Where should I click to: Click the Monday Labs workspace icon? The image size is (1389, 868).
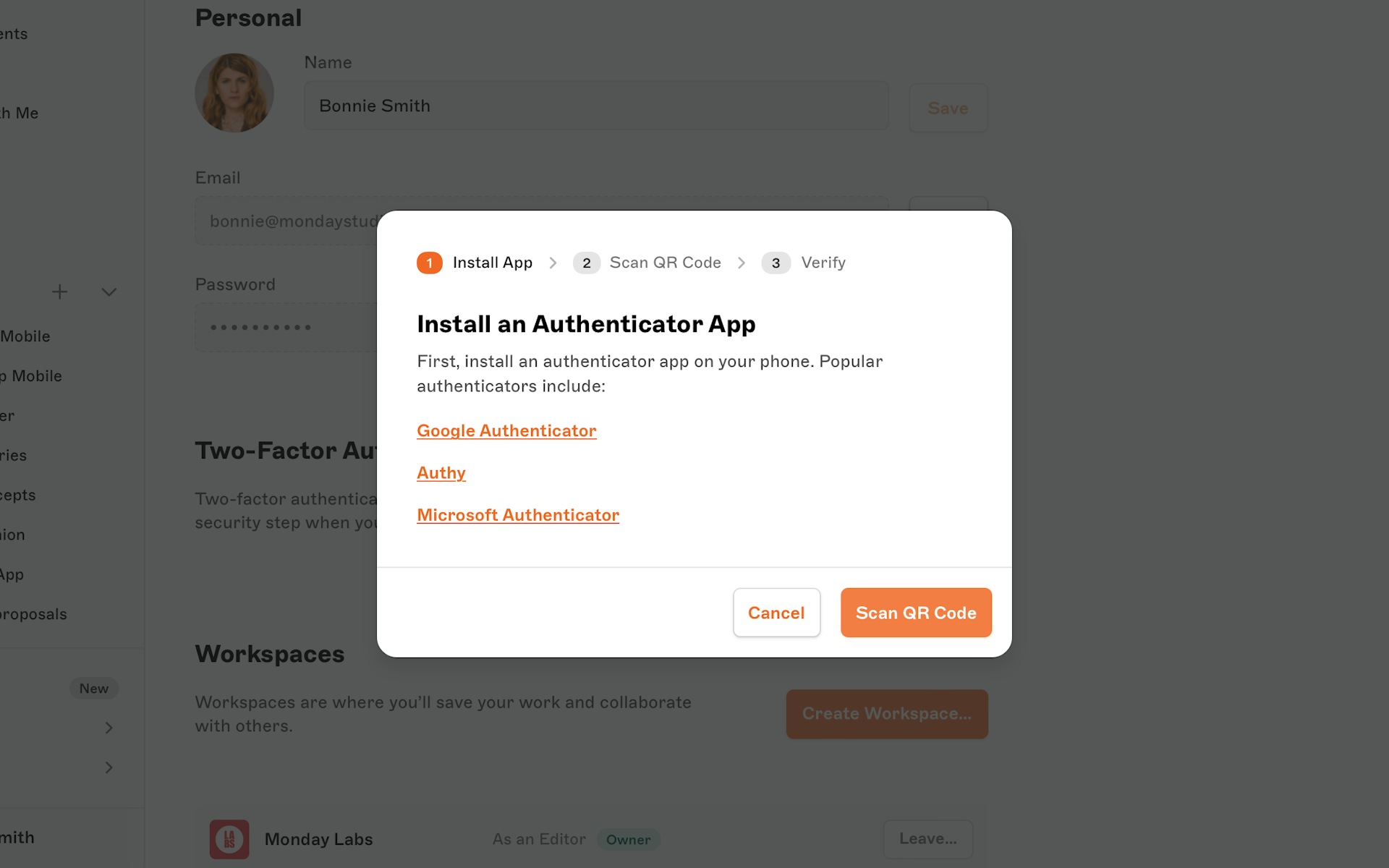[229, 838]
